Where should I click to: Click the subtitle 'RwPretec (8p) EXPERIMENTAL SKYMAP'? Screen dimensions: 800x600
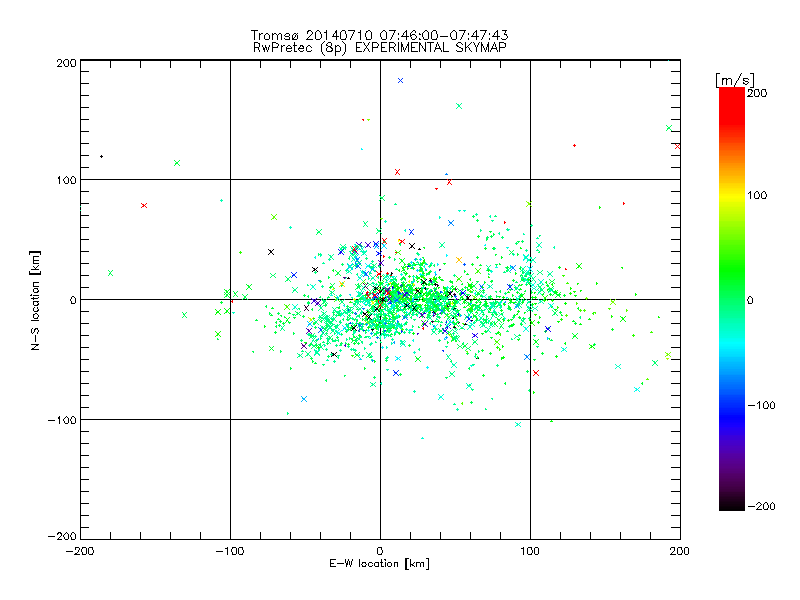click(x=380, y=47)
